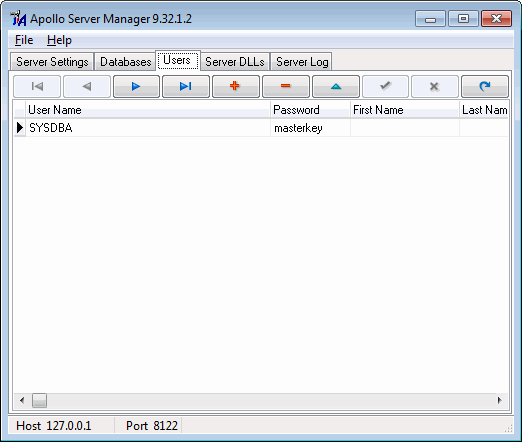
Task: Select the Users tab
Action: pos(177,60)
